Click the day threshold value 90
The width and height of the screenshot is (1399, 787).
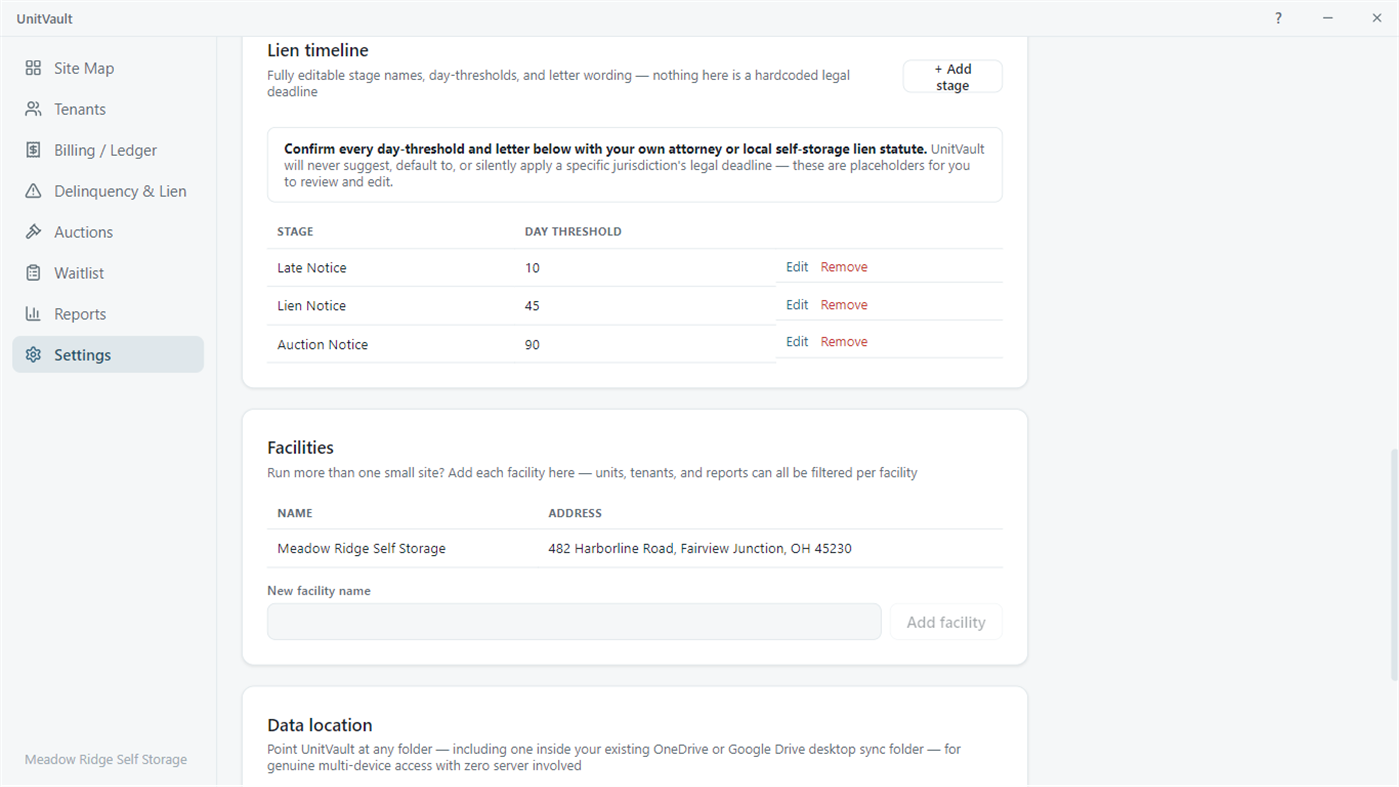click(x=532, y=345)
